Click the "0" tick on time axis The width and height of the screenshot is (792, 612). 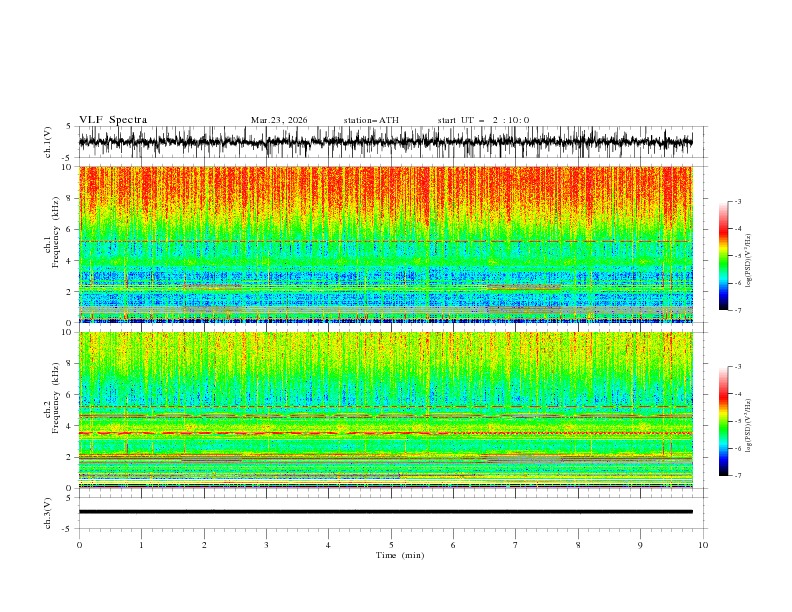tap(79, 545)
